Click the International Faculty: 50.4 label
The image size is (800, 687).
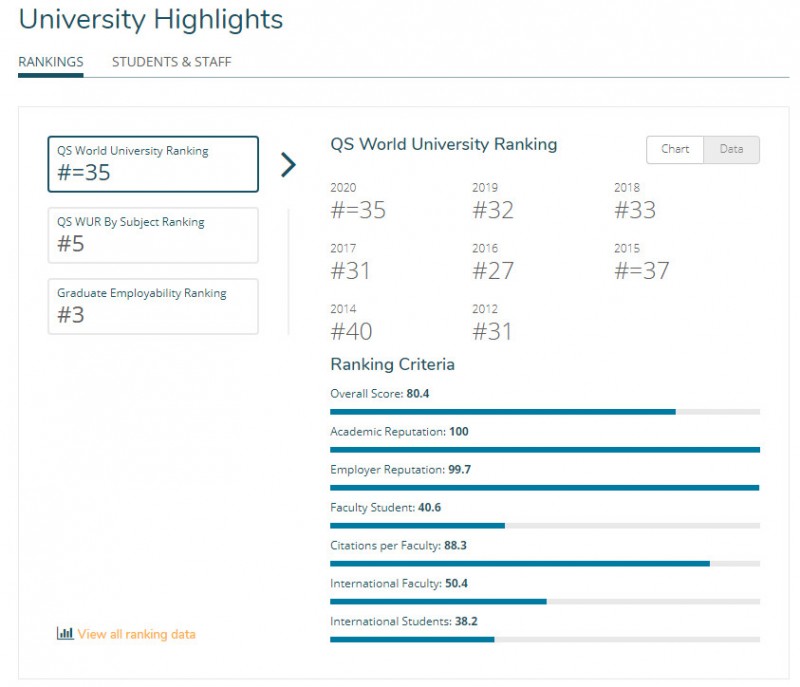coord(398,583)
